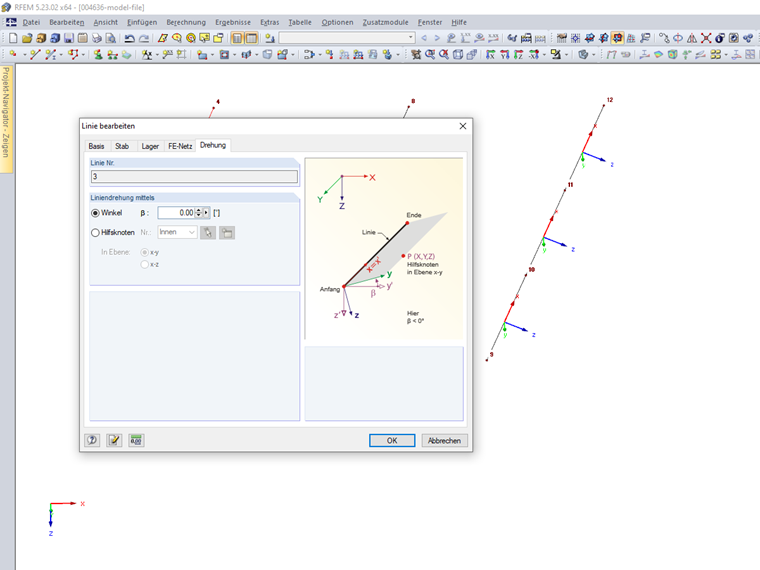Expand the line tool variants dropdown arrow
The image size is (760, 570).
tap(62, 55)
